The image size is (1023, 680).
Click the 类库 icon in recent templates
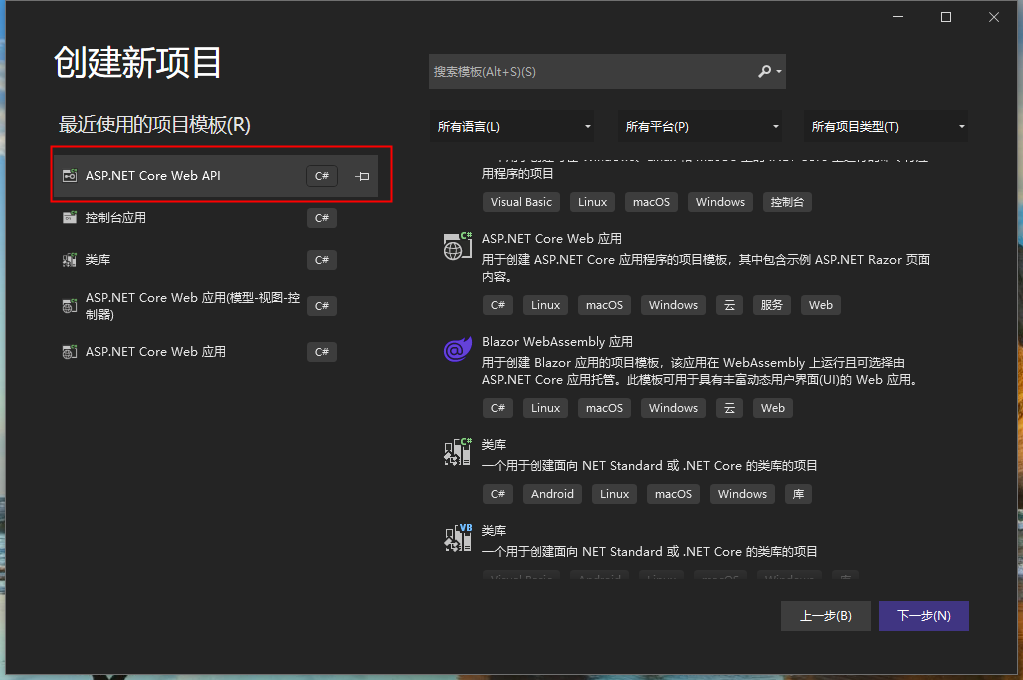click(70, 260)
